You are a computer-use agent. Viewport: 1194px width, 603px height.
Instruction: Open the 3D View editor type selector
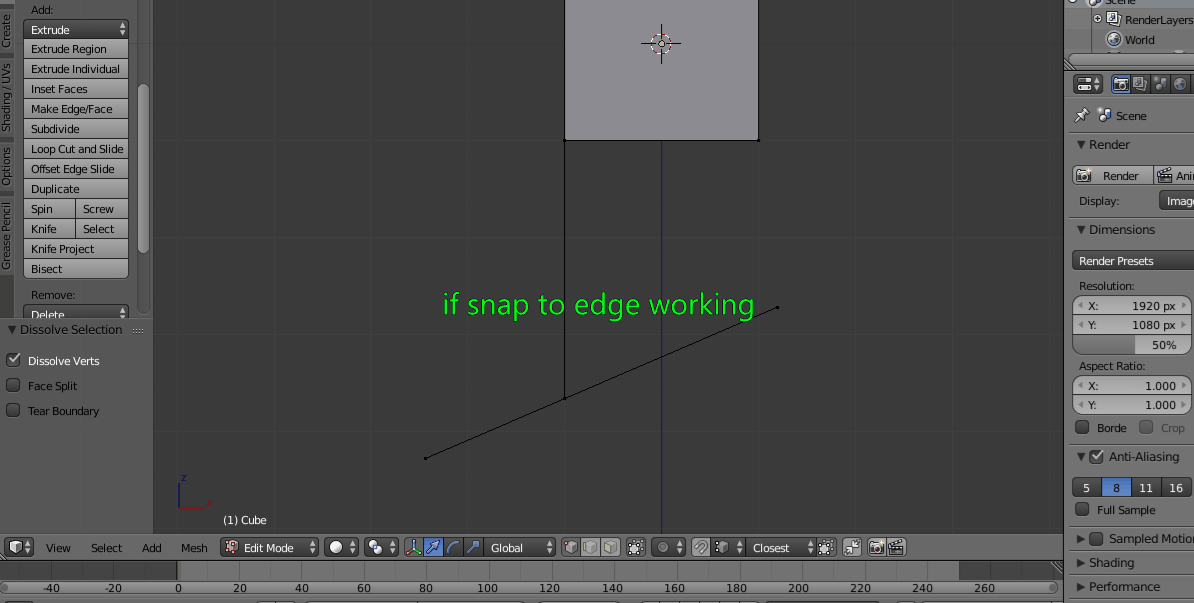(19, 547)
